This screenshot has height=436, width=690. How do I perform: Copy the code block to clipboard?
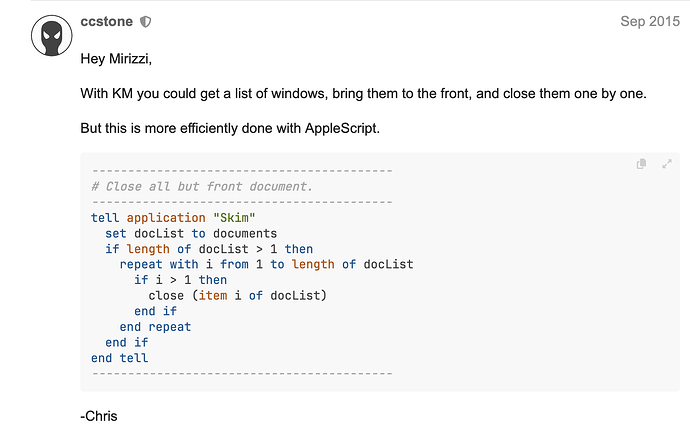click(x=642, y=164)
